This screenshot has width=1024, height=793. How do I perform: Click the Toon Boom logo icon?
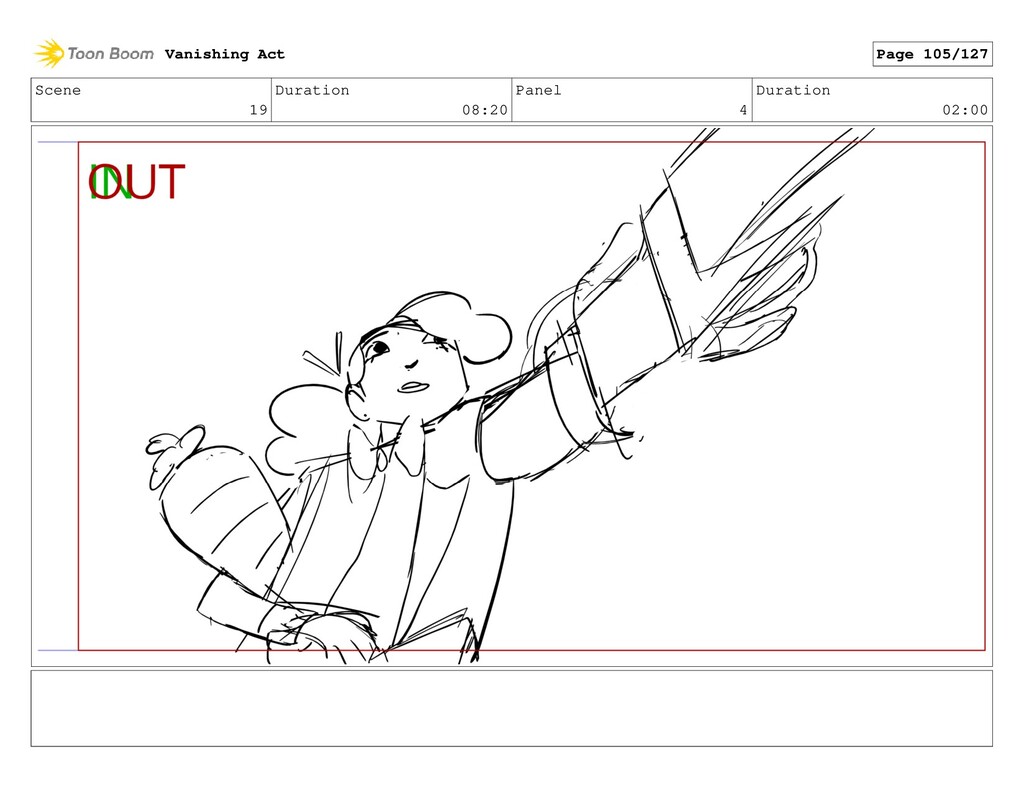(50, 54)
